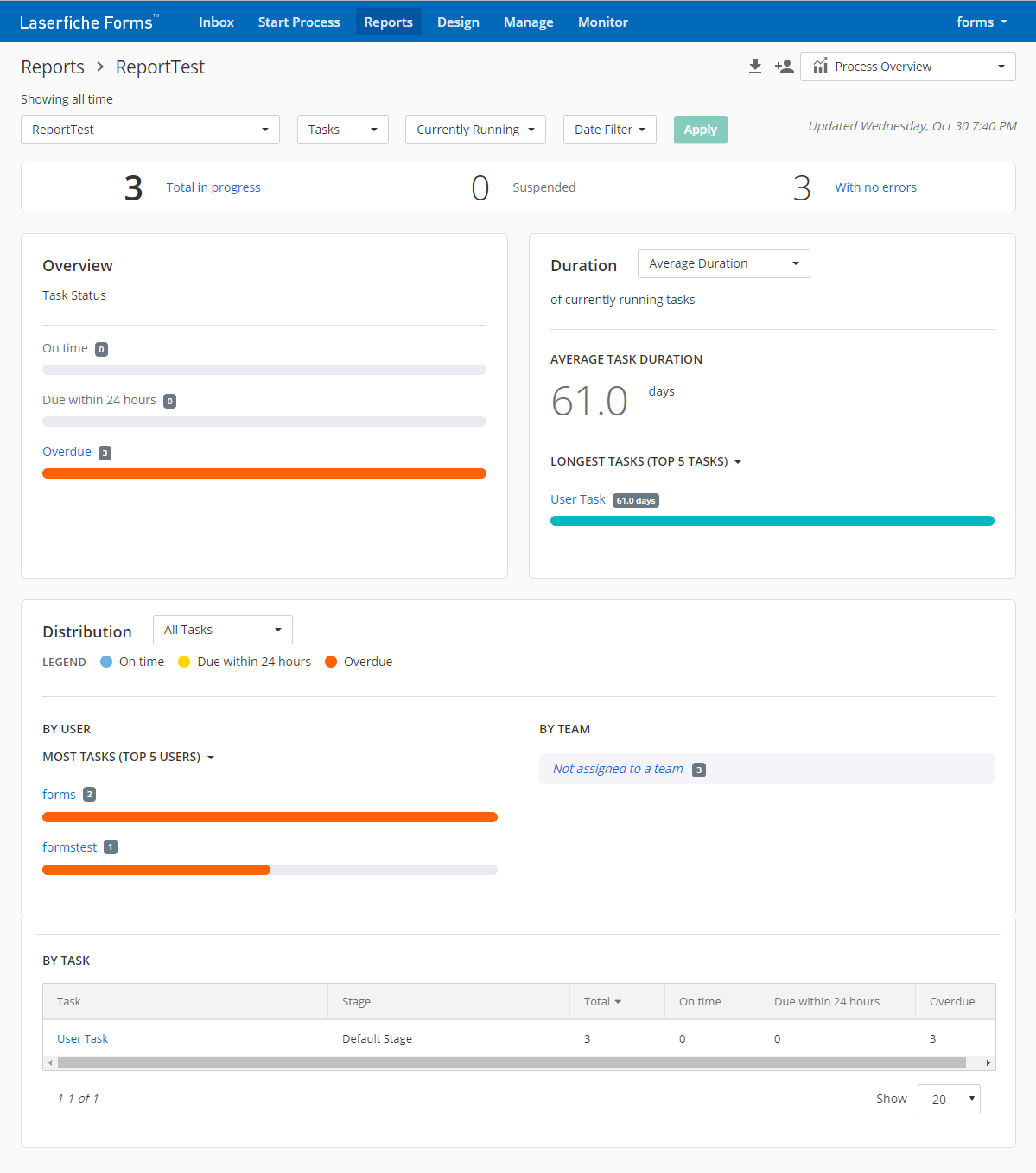1036x1173 pixels.
Task: Click the Overdue count badge in Overview
Action: [105, 453]
